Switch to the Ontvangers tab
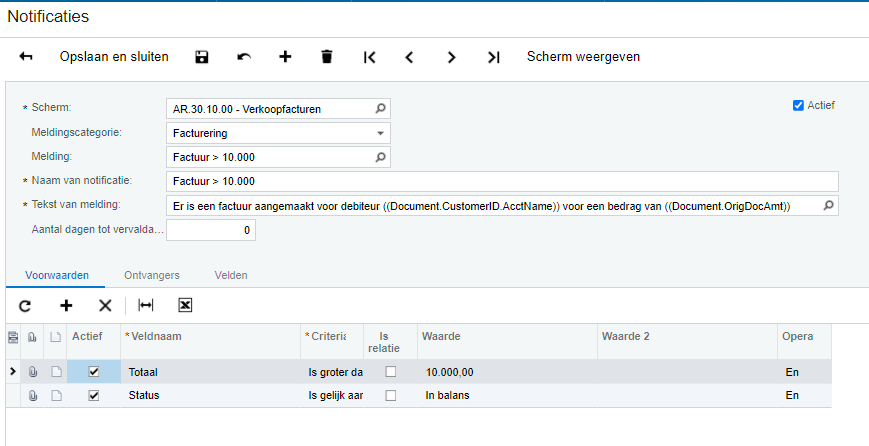The image size is (869, 446). (x=152, y=275)
